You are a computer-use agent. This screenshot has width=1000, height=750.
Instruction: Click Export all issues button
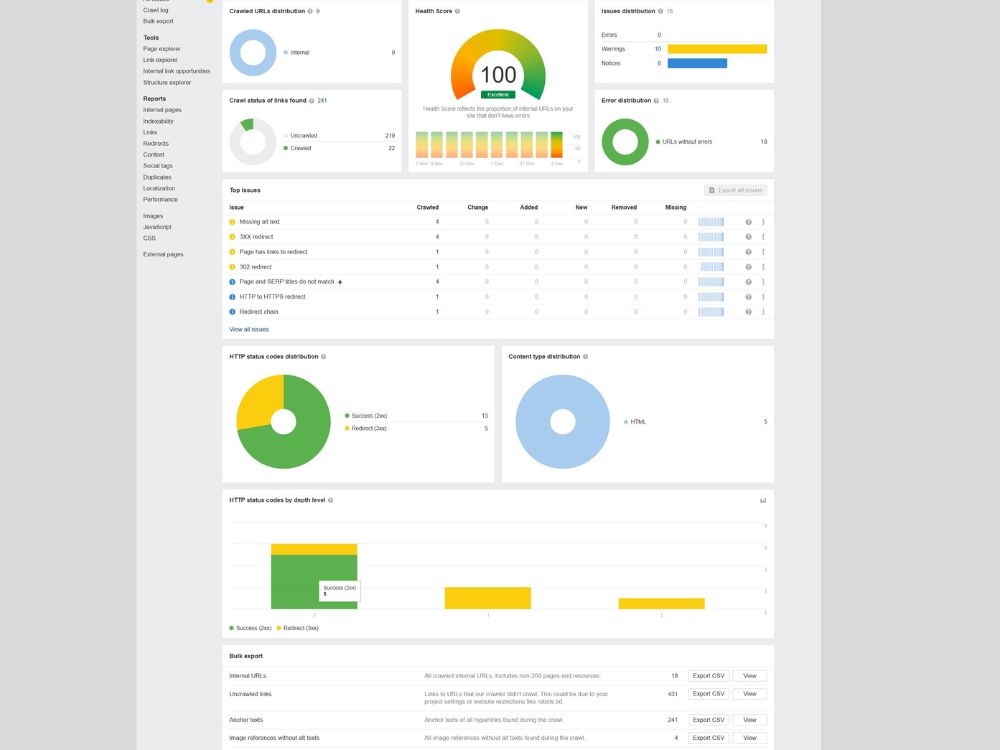coord(735,190)
